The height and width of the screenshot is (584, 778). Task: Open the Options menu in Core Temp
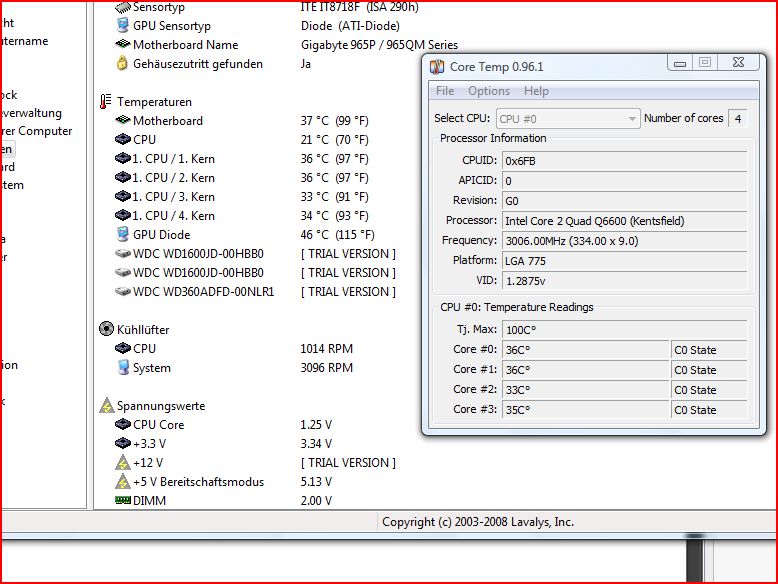coord(489,91)
